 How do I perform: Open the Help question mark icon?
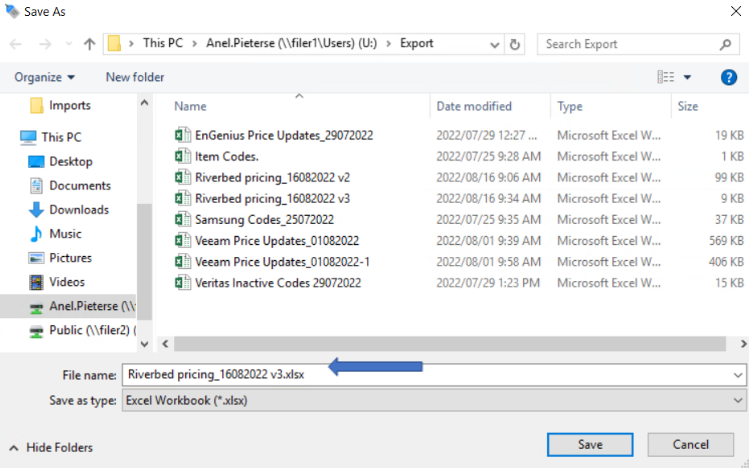point(728,77)
